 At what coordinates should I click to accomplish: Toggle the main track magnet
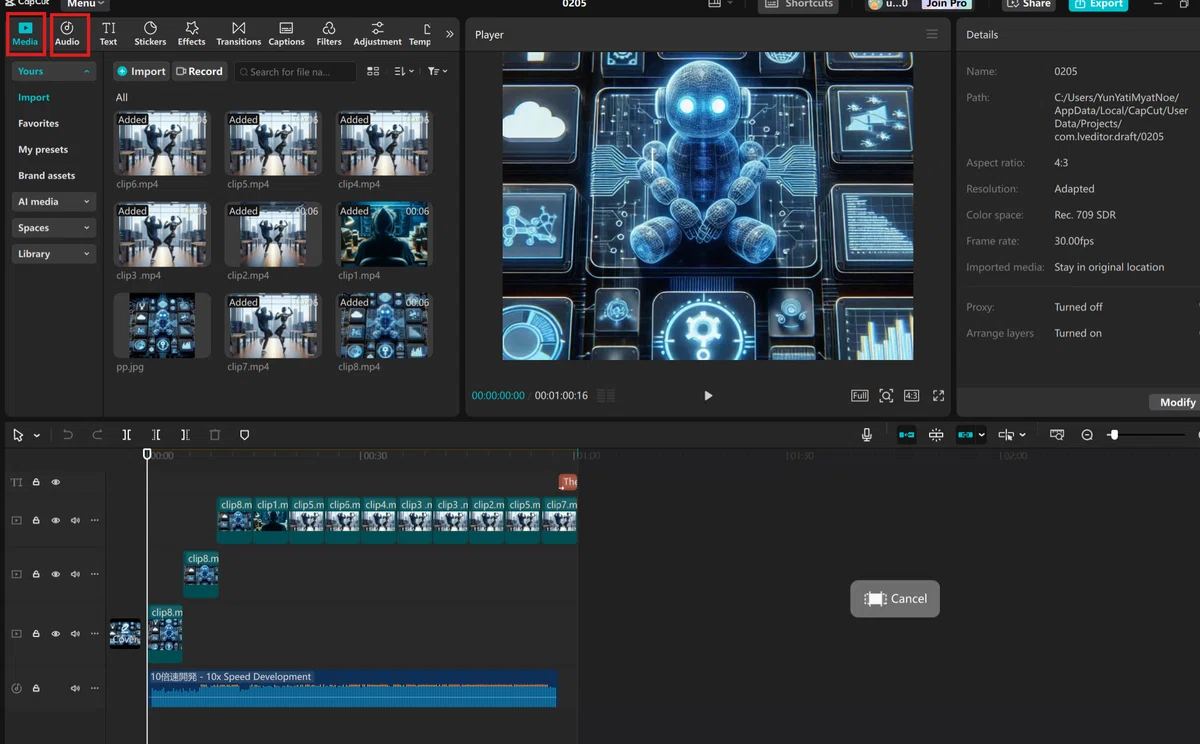click(906, 435)
